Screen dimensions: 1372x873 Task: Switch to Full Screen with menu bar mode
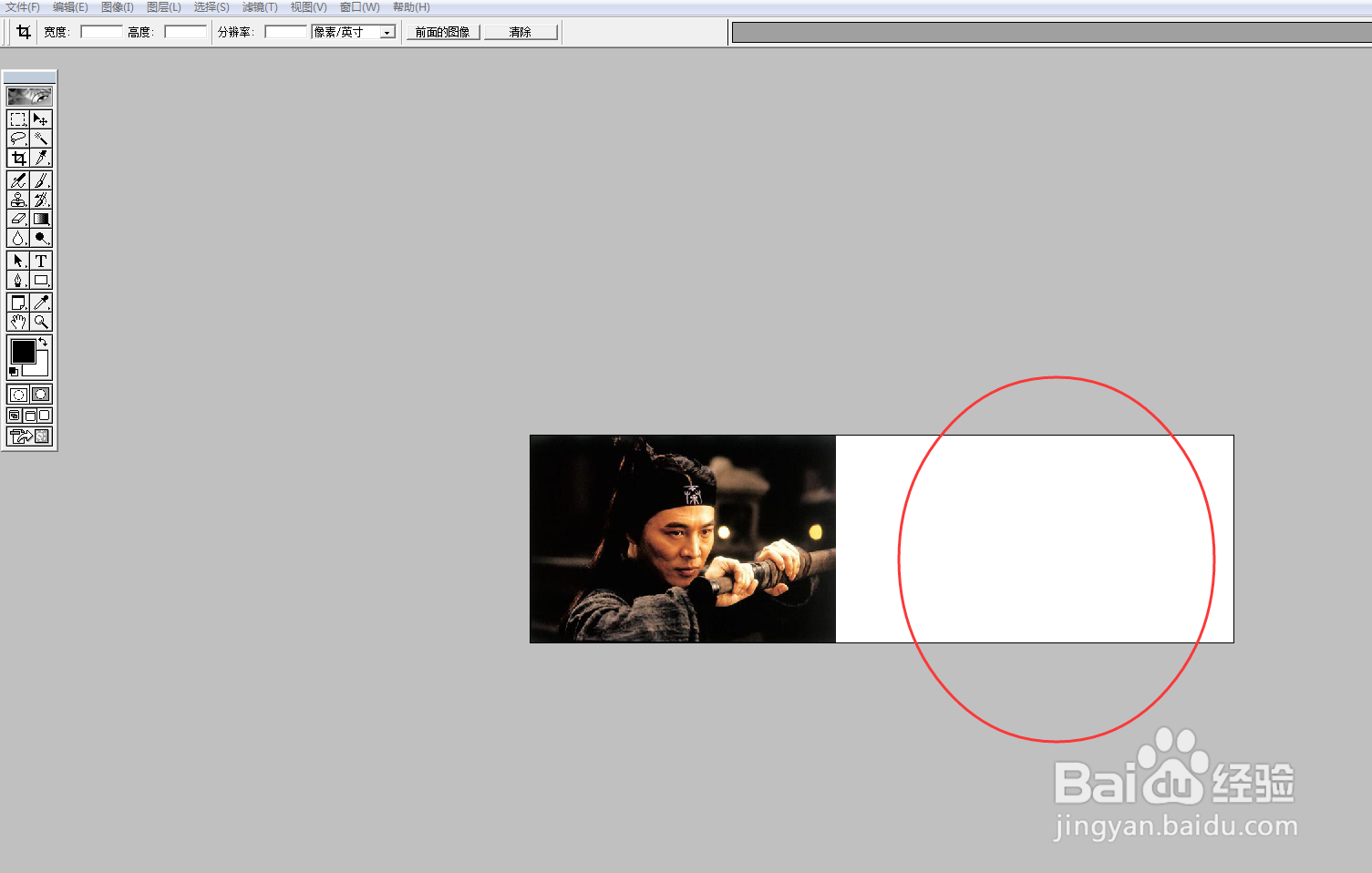(30, 416)
